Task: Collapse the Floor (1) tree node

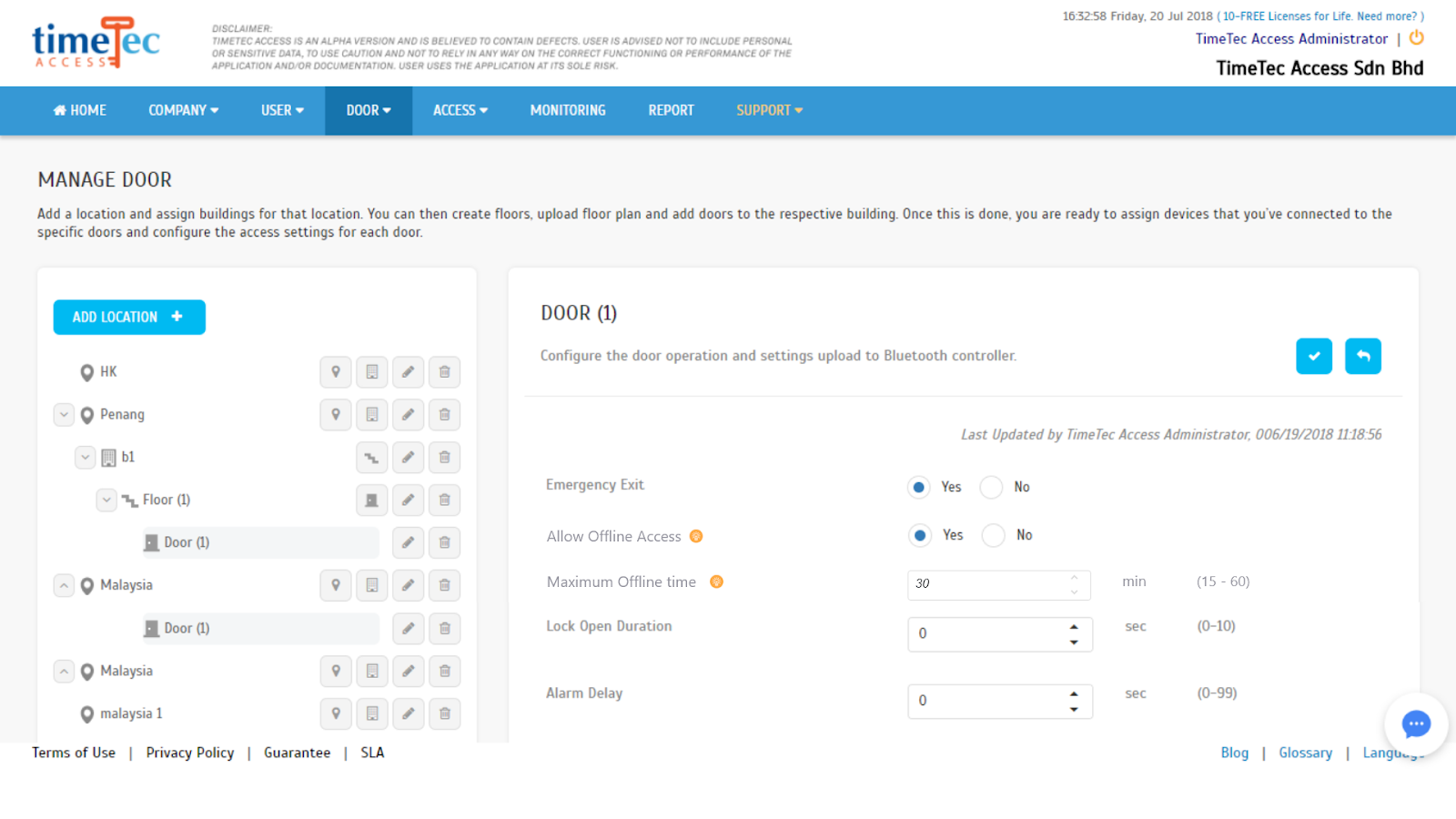Action: pos(106,500)
